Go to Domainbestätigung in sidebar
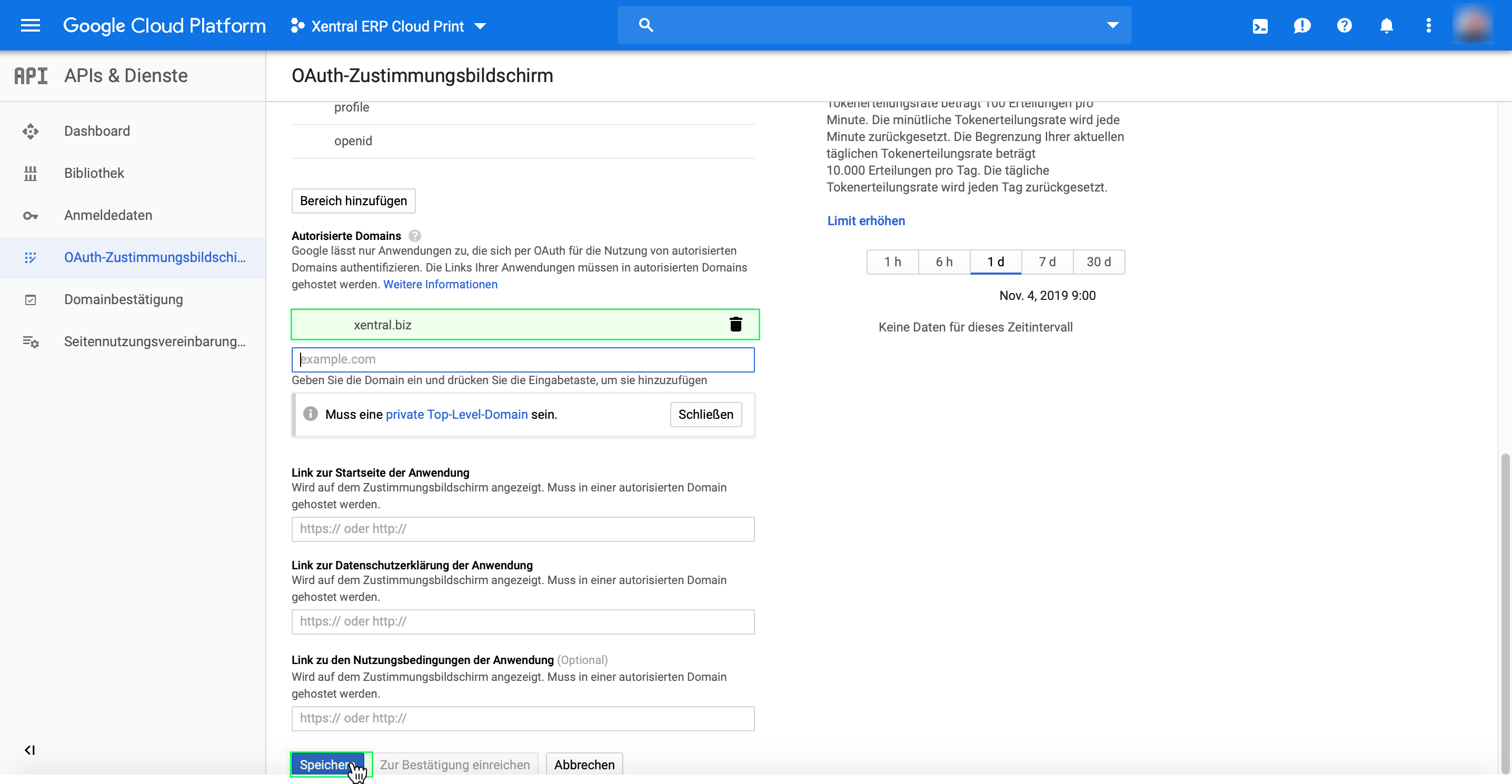Screen dimensions: 1512x784 pos(123,299)
